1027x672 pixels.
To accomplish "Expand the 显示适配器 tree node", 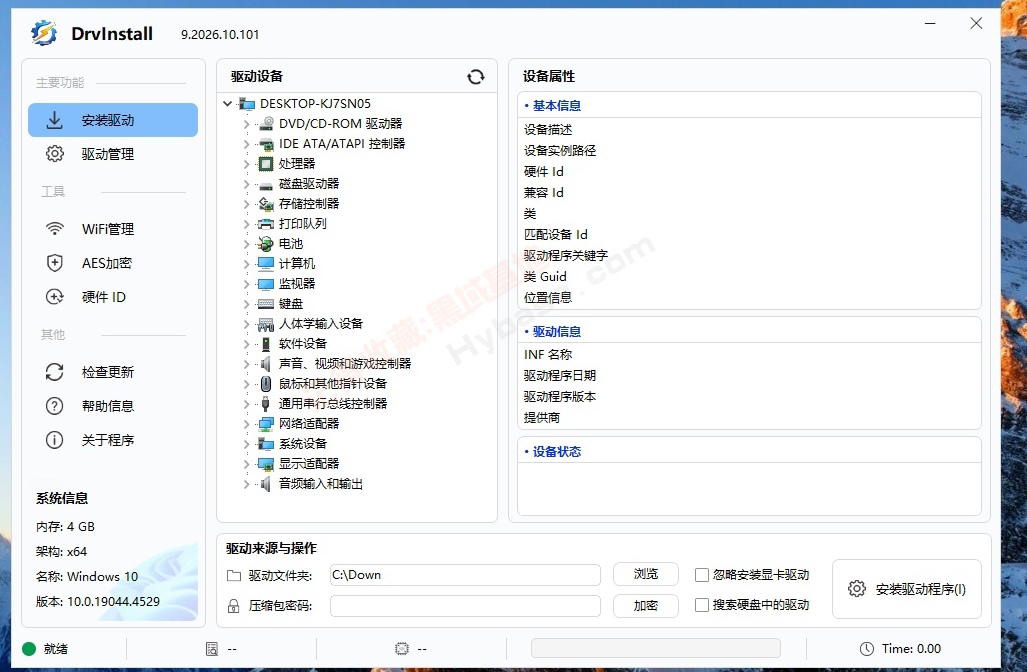I will pyautogui.click(x=247, y=464).
